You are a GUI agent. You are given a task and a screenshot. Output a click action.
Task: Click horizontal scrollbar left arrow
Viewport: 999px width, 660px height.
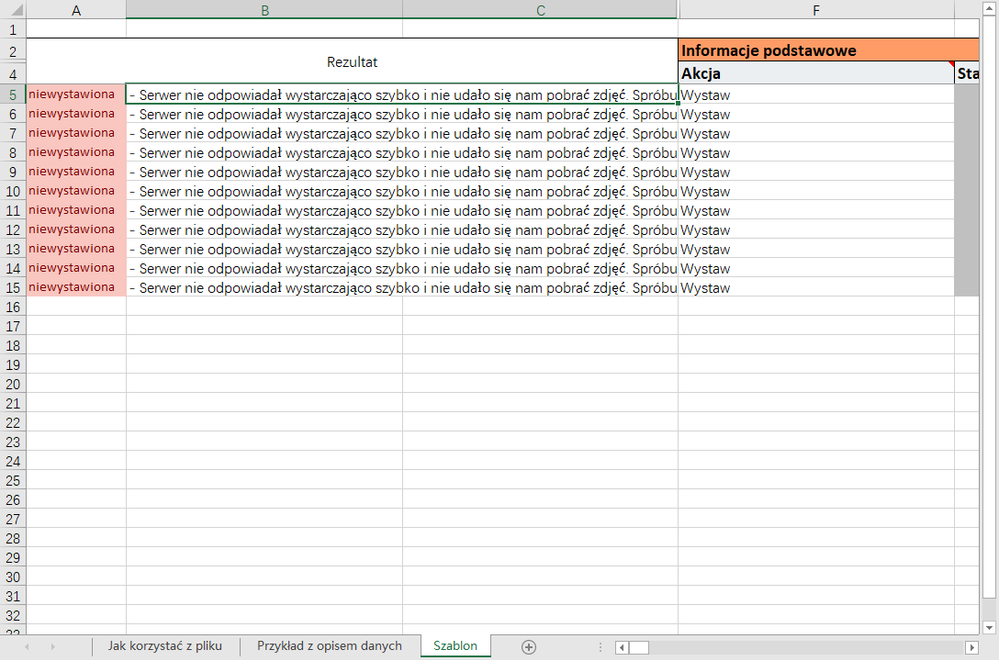pyautogui.click(x=621, y=647)
